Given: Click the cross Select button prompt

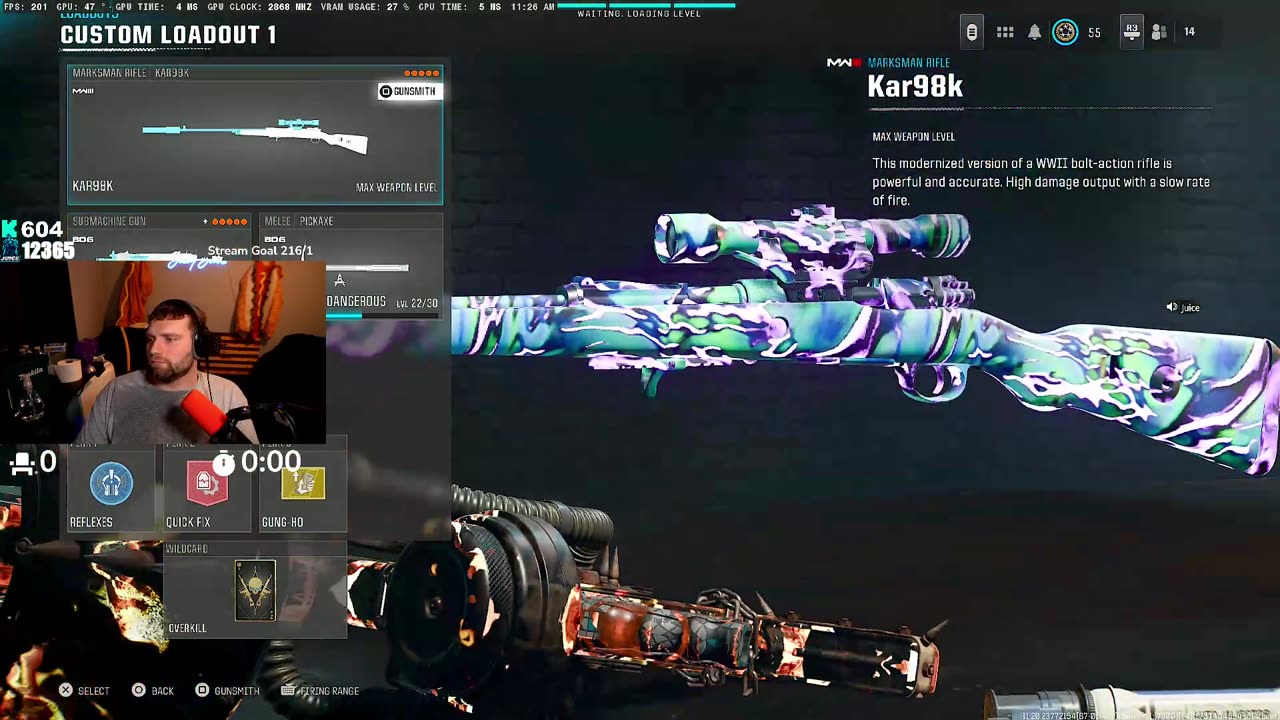Looking at the screenshot, I should 84,691.
